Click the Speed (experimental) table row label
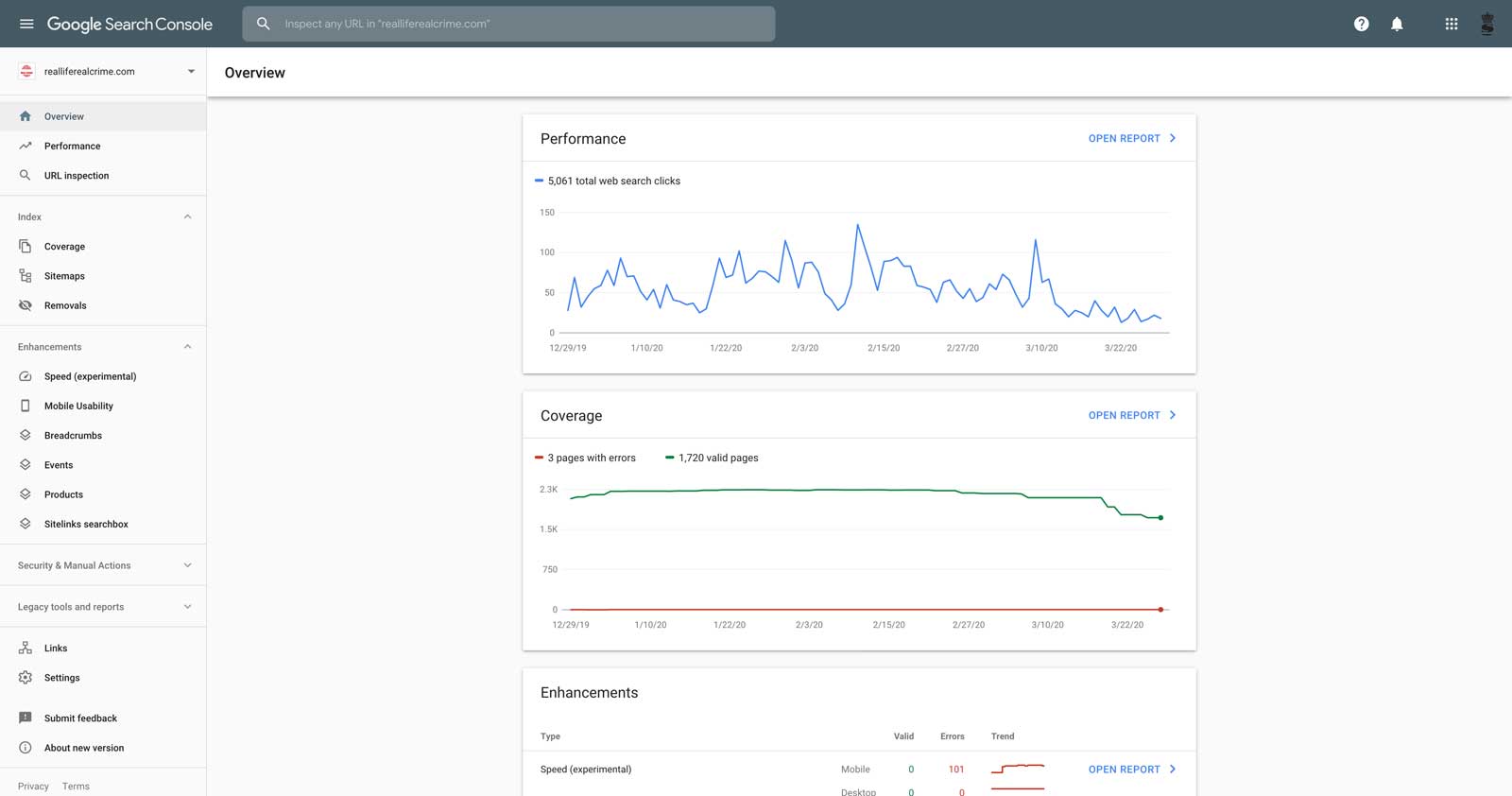 586,770
